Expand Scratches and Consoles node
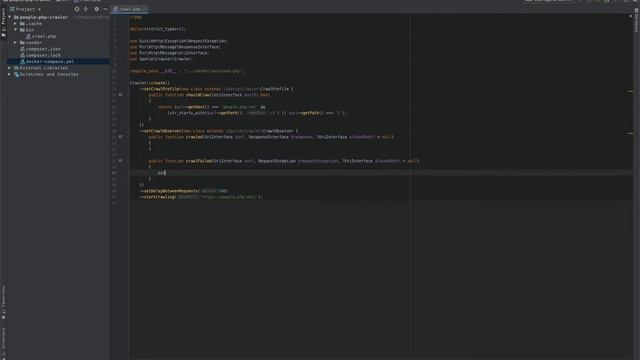Image resolution: width=640 pixels, height=360 pixels. [10, 74]
